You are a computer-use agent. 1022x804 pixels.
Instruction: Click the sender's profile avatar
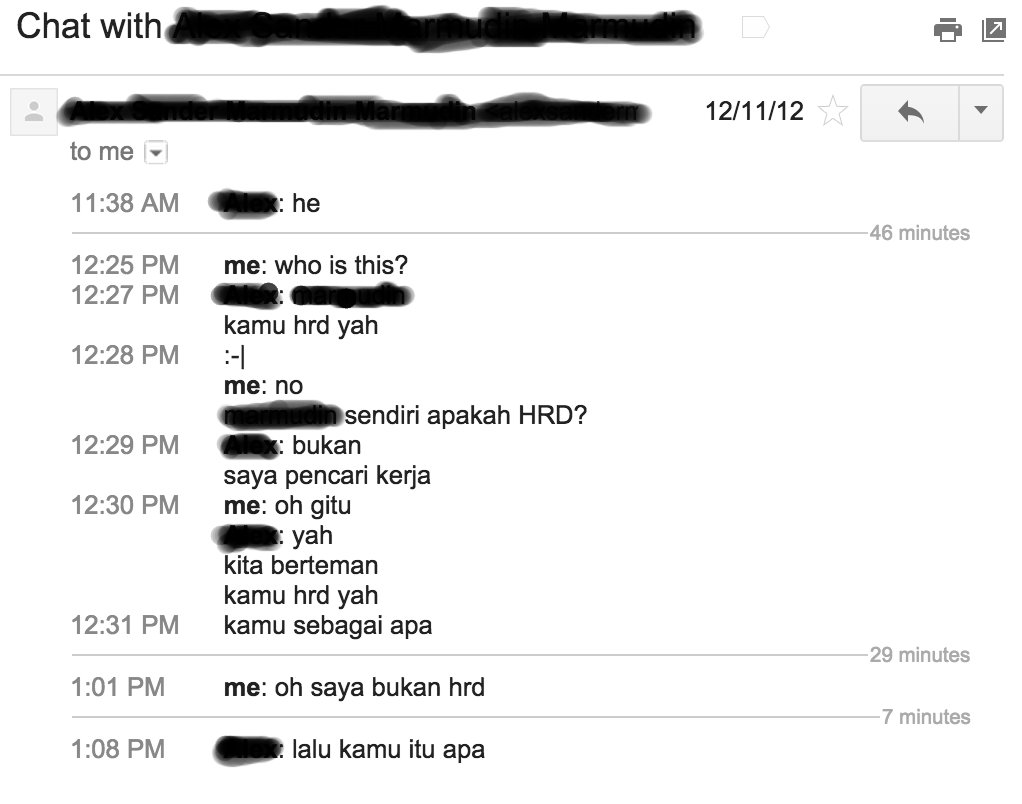click(x=34, y=112)
